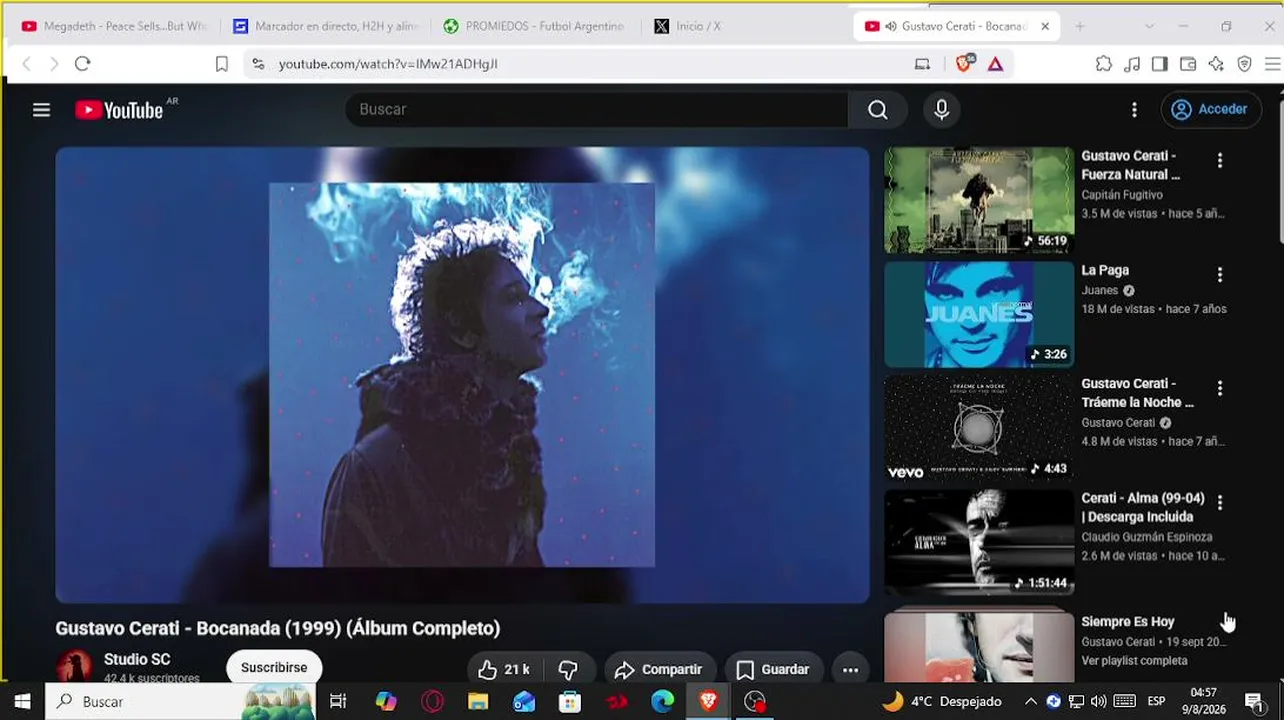This screenshot has height=720, width=1284.
Task: Bookmark this page with the bookmark icon
Action: tap(222, 64)
